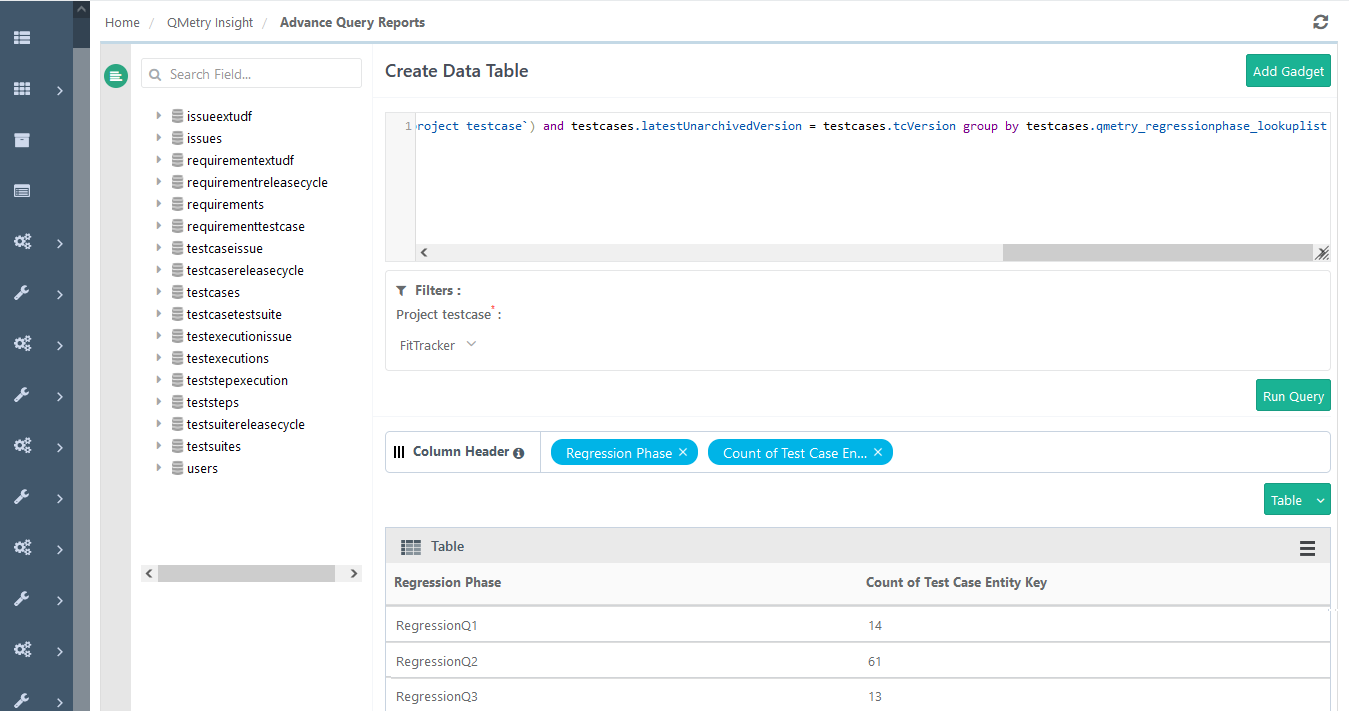Image resolution: width=1349 pixels, height=711 pixels.
Task: Select the RegressionQ3 cell
Action: tap(437, 697)
